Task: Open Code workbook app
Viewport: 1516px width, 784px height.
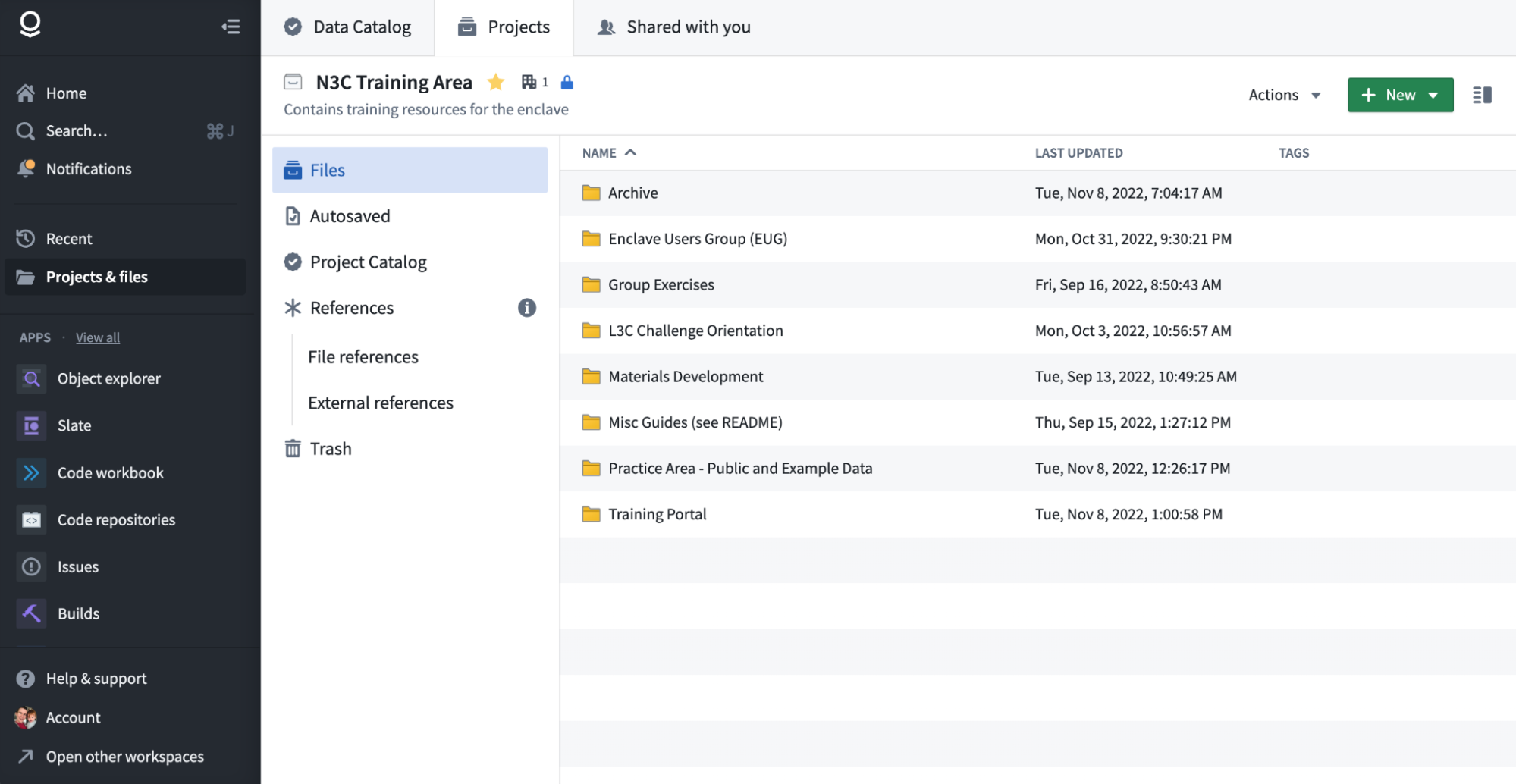Action: [x=110, y=472]
